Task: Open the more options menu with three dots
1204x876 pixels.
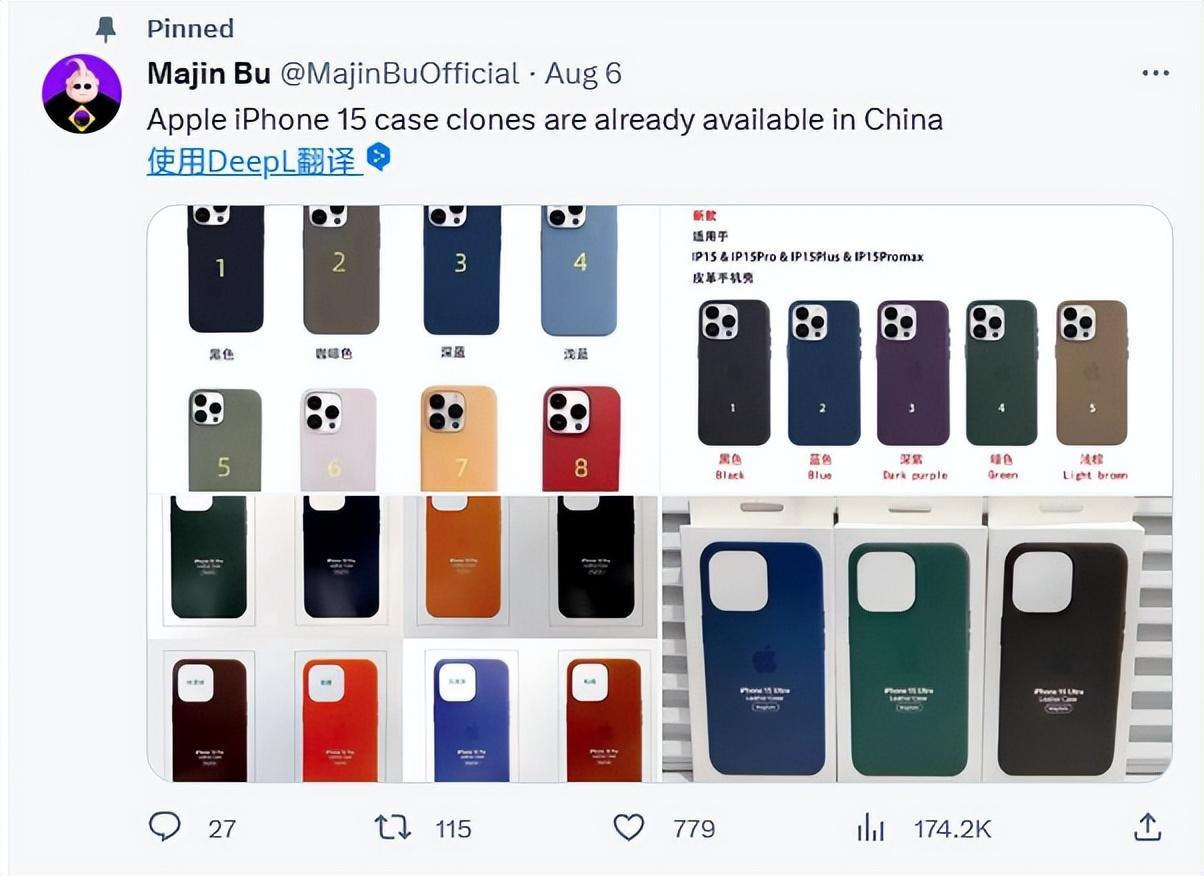Action: (x=1155, y=72)
